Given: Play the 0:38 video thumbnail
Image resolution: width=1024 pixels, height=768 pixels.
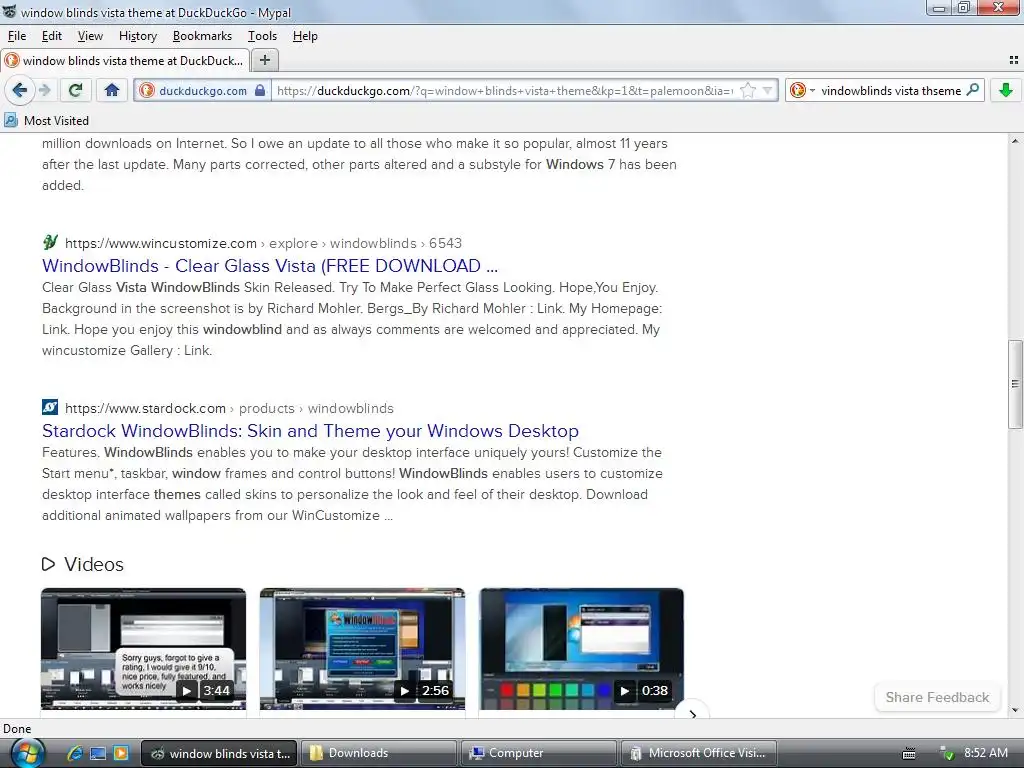Looking at the screenshot, I should (x=581, y=648).
